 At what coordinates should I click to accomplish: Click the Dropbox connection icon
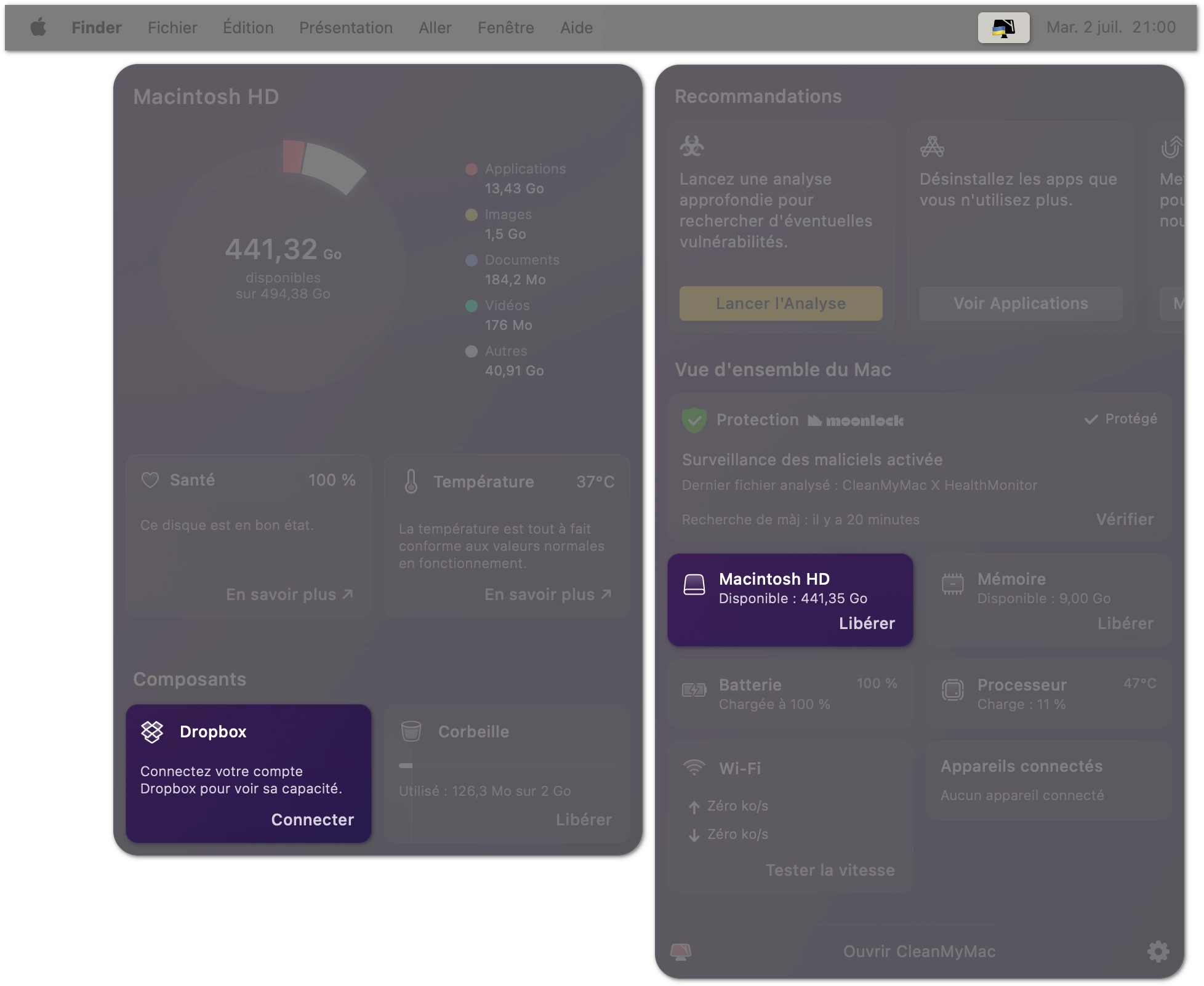click(x=152, y=731)
